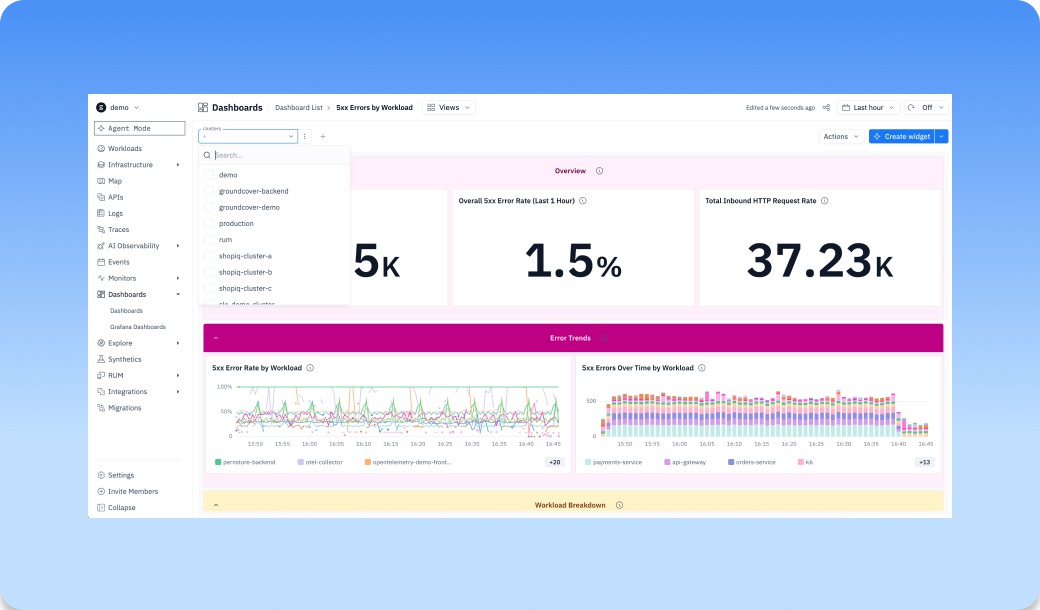Image resolution: width=1040 pixels, height=610 pixels.
Task: Check the production cluster checkbox
Action: click(x=209, y=223)
